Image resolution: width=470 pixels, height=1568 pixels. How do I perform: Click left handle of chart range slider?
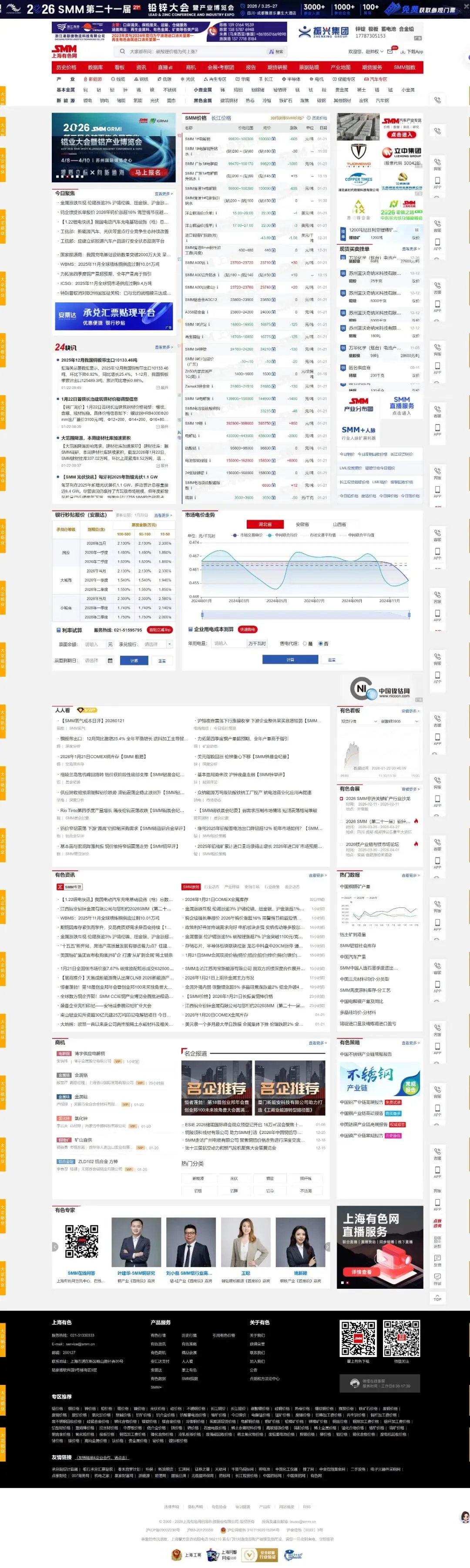tap(202, 614)
